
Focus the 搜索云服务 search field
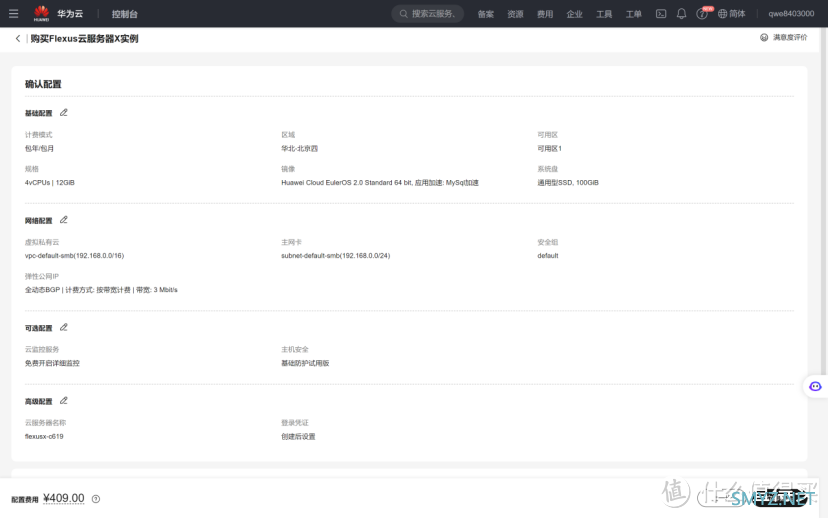[428, 14]
